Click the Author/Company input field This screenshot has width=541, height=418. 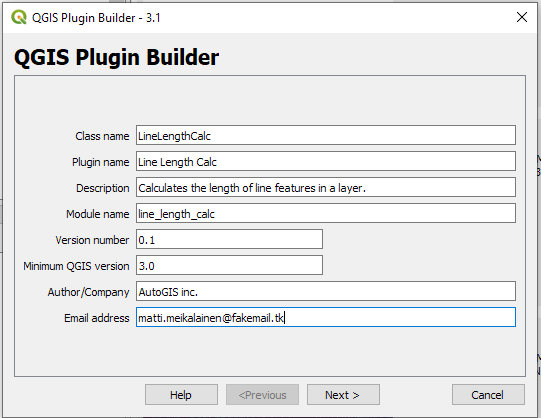pyautogui.click(x=326, y=291)
